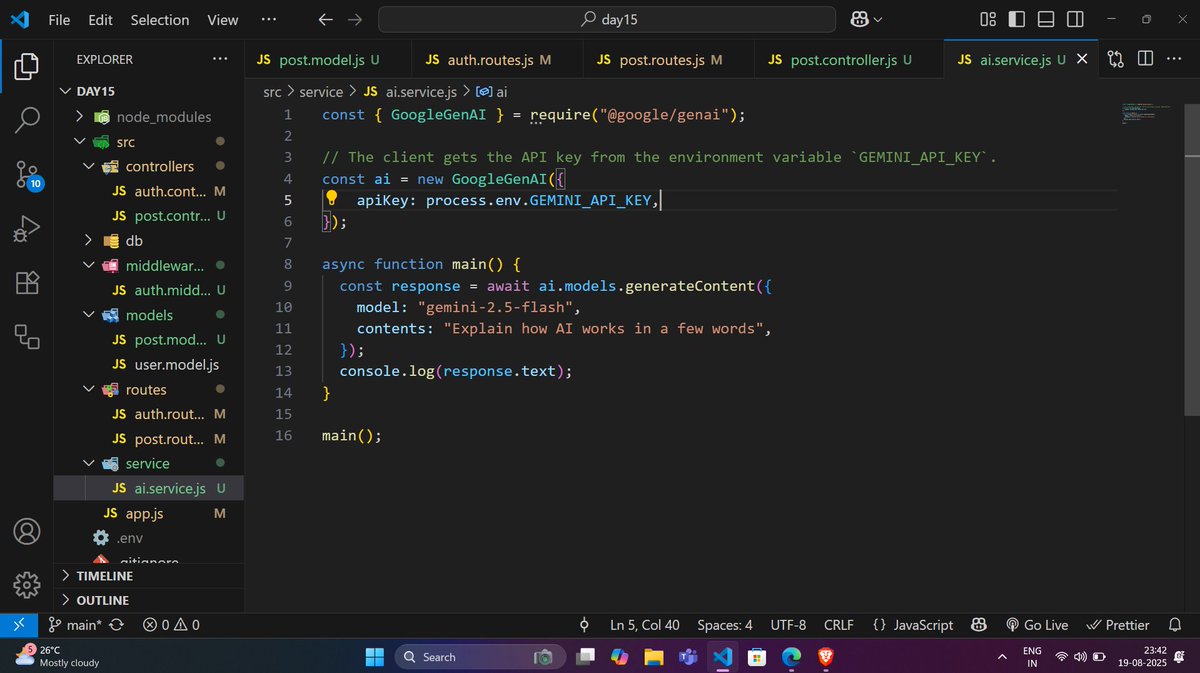Open app.js in explorer
This screenshot has width=1200, height=673.
click(x=150, y=513)
